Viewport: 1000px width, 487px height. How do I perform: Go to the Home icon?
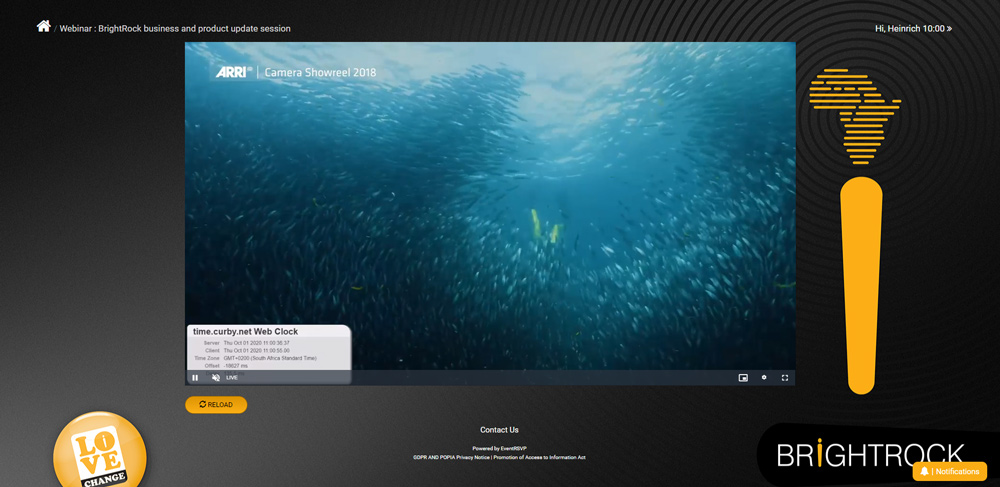pyautogui.click(x=43, y=27)
